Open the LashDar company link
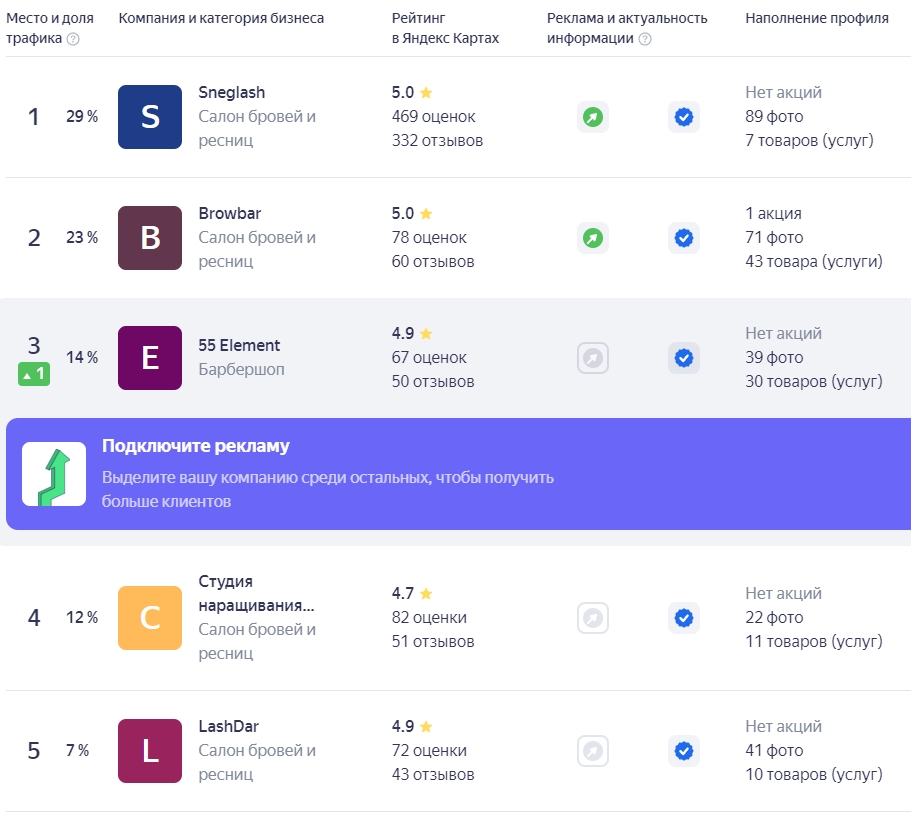Image resolution: width=911 pixels, height=816 pixels. pyautogui.click(x=228, y=726)
